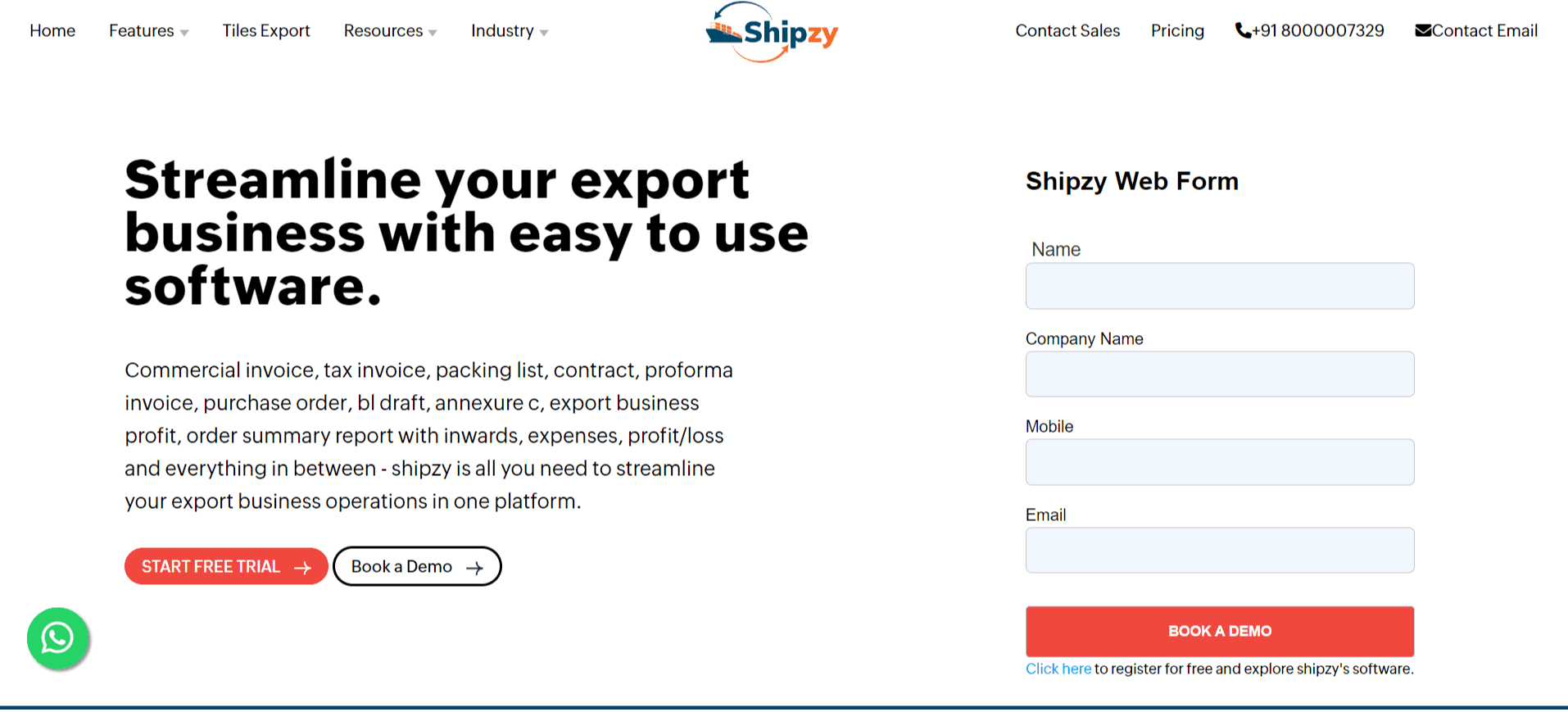Focus the Email input field
The image size is (1568, 712).
point(1219,550)
